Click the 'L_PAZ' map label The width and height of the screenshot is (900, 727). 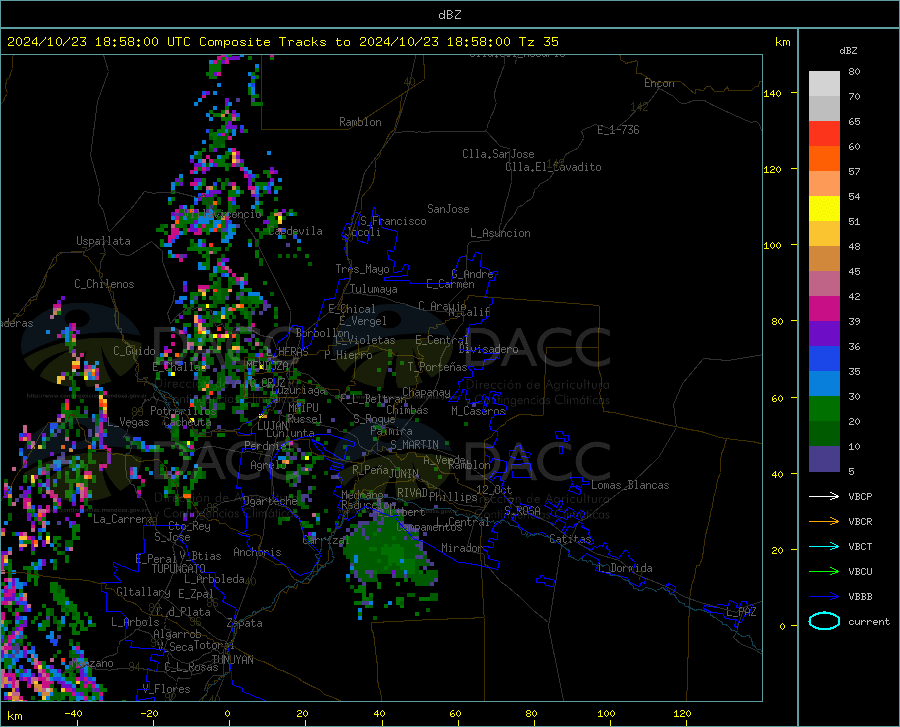click(x=741, y=612)
